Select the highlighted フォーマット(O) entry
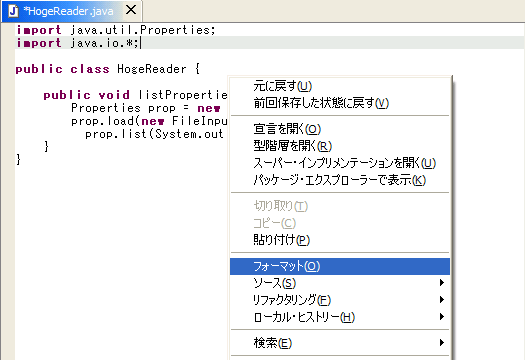The width and height of the screenshot is (525, 360). [x=340, y=266]
